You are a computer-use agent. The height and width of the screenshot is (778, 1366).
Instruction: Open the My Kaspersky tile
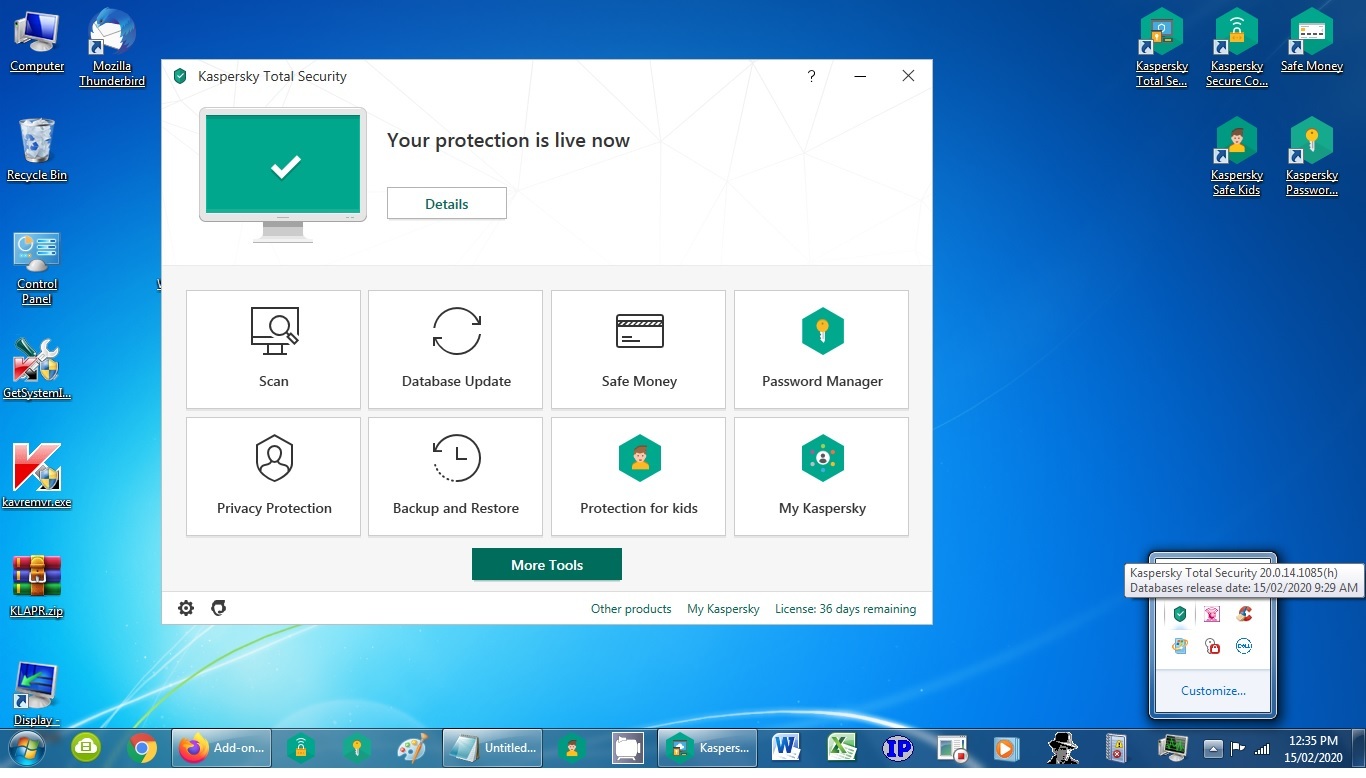tap(822, 476)
